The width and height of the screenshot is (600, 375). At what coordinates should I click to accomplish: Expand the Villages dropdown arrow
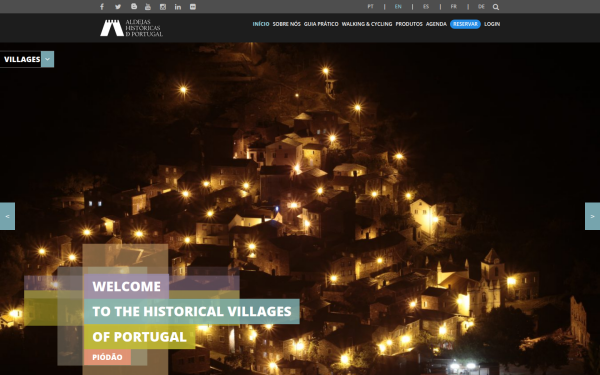pyautogui.click(x=47, y=59)
